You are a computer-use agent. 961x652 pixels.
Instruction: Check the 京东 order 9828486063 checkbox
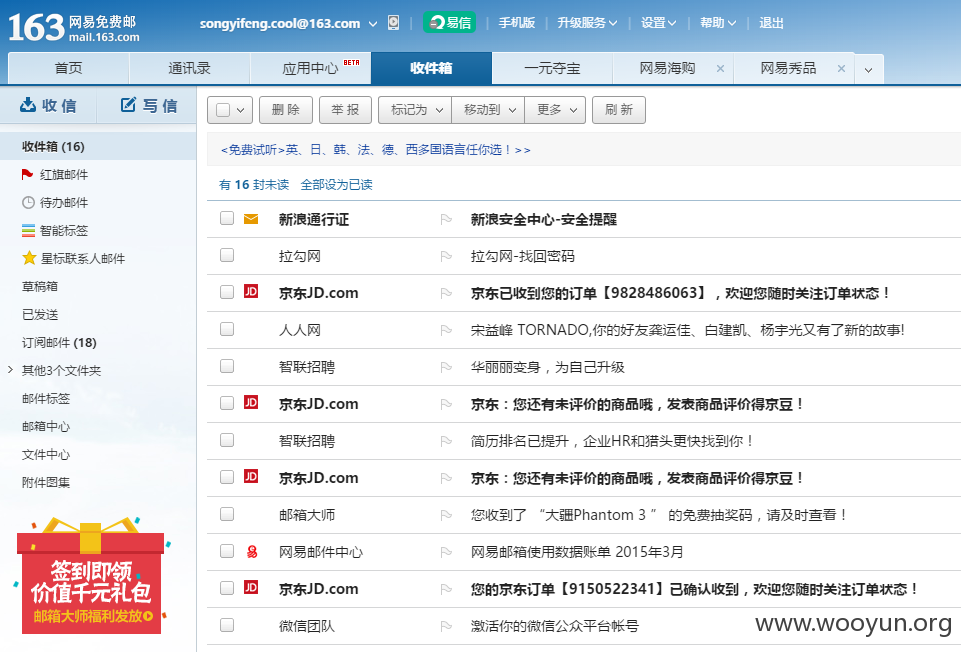pyautogui.click(x=227, y=292)
